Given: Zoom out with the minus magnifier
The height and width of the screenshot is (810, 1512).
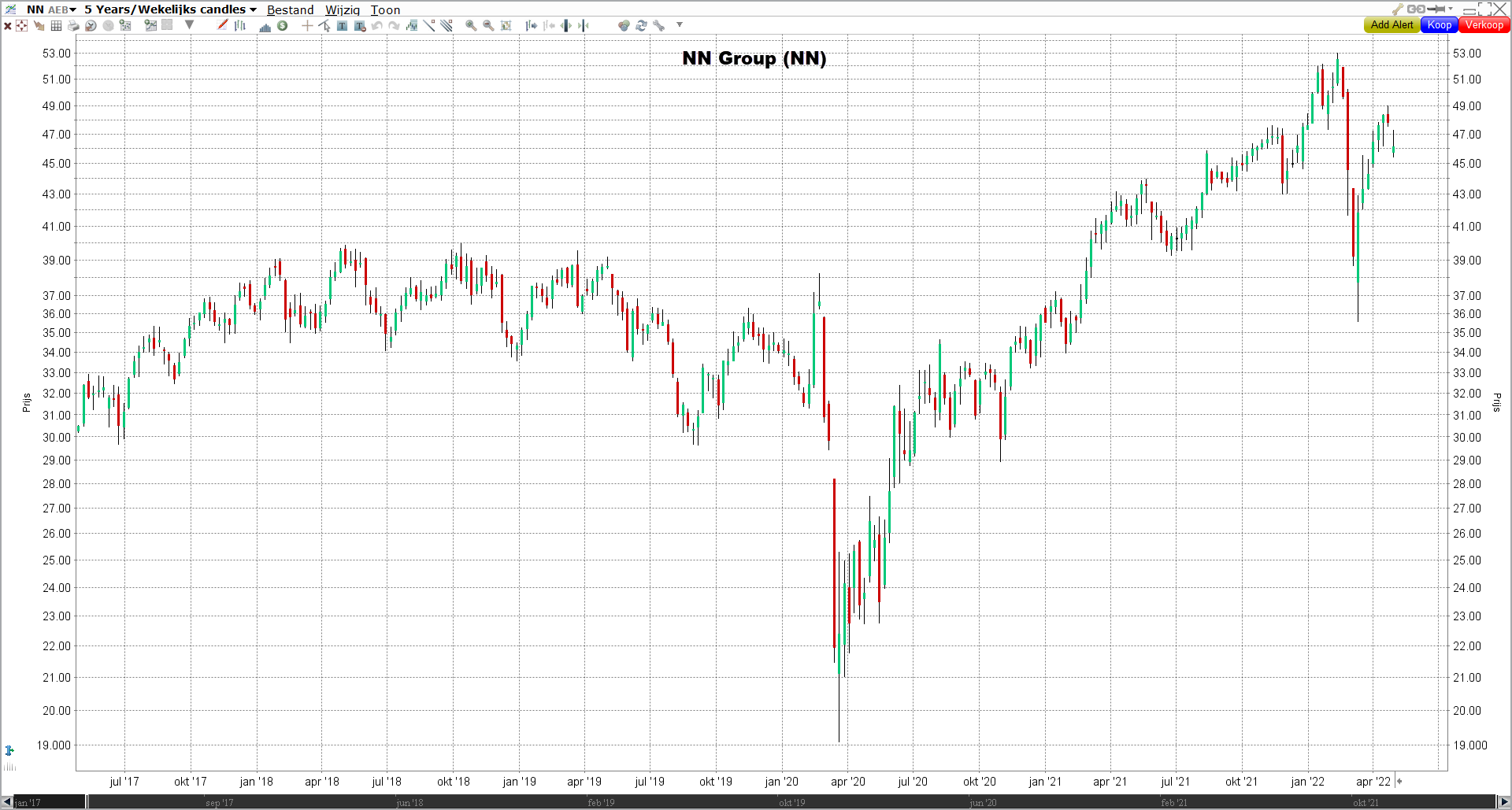Looking at the screenshot, I should tap(488, 26).
